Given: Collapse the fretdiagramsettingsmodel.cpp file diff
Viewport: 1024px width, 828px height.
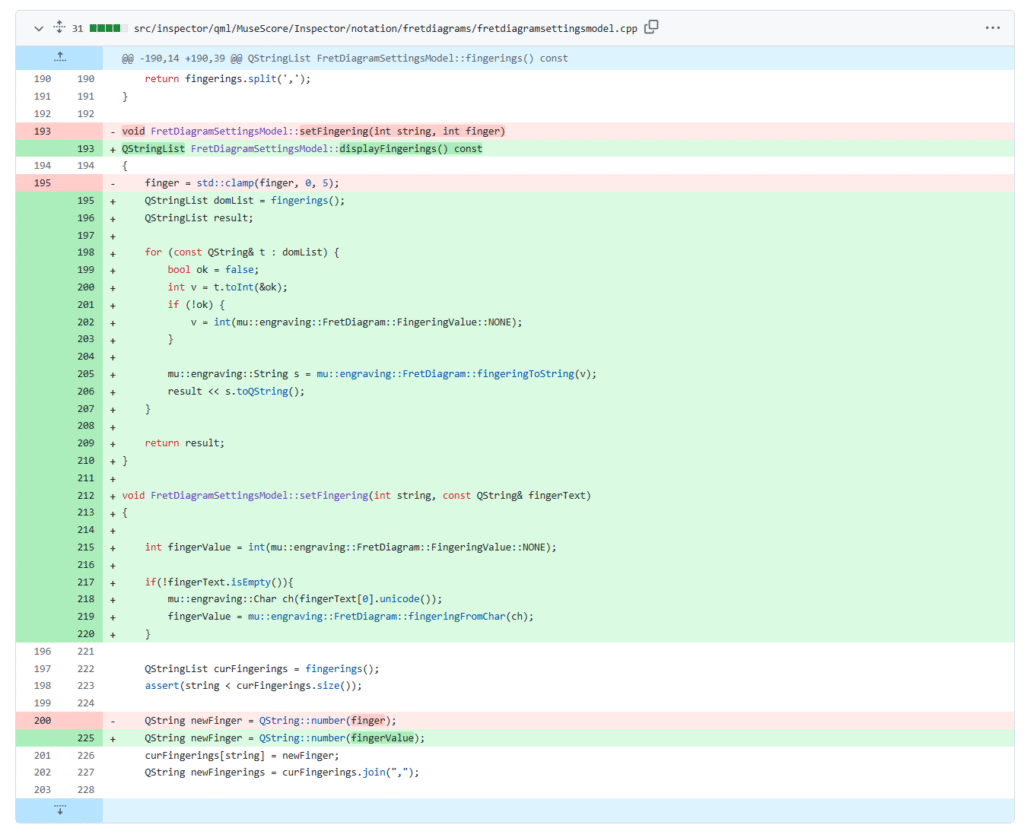Looking at the screenshot, I should point(38,28).
